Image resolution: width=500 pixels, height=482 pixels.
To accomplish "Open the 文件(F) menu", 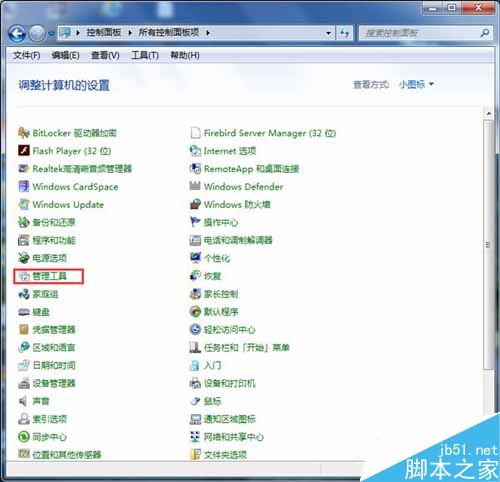I will point(27,55).
